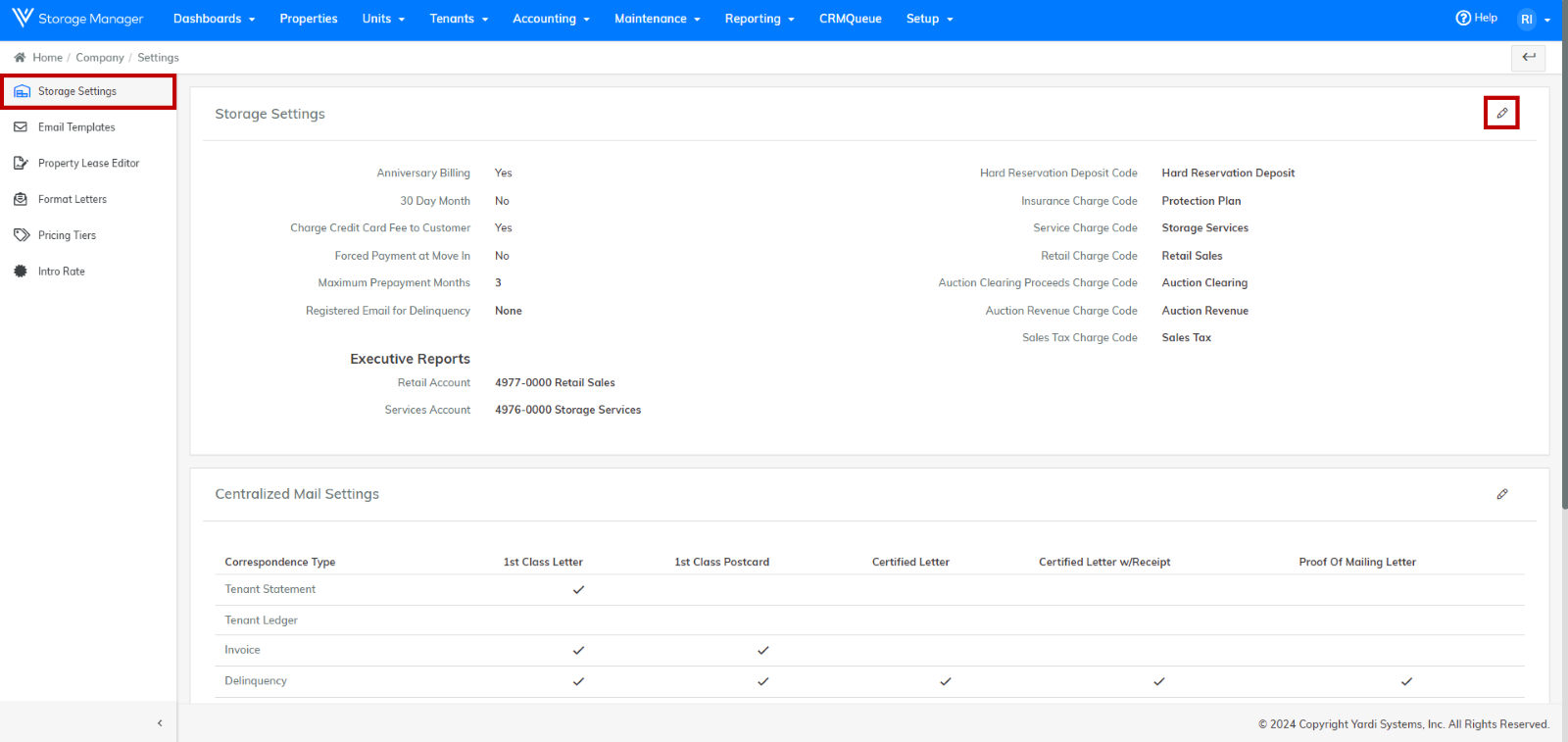This screenshot has width=1568, height=742.
Task: Click the Proof Of Mailing Letter header
Action: point(1357,562)
